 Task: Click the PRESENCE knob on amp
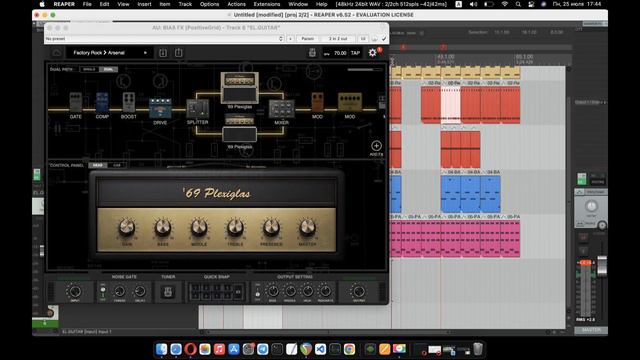click(x=271, y=228)
